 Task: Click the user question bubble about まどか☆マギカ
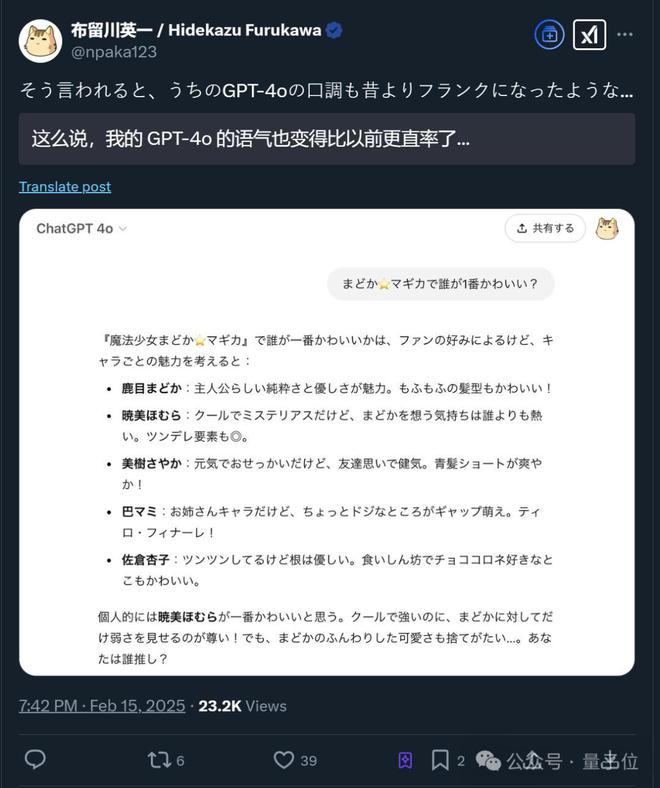click(441, 284)
